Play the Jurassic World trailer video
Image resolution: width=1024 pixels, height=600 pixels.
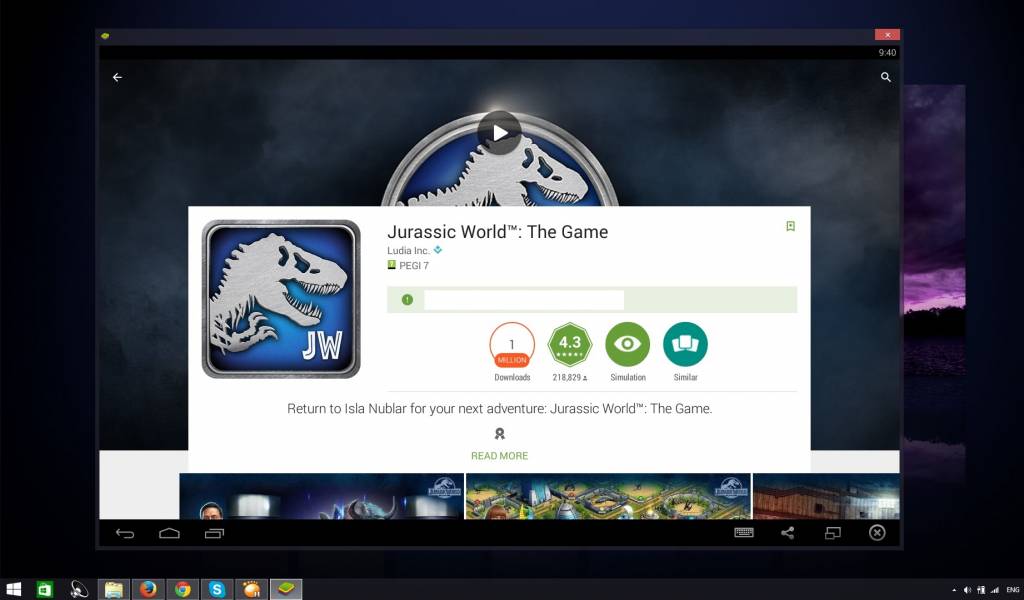(500, 133)
